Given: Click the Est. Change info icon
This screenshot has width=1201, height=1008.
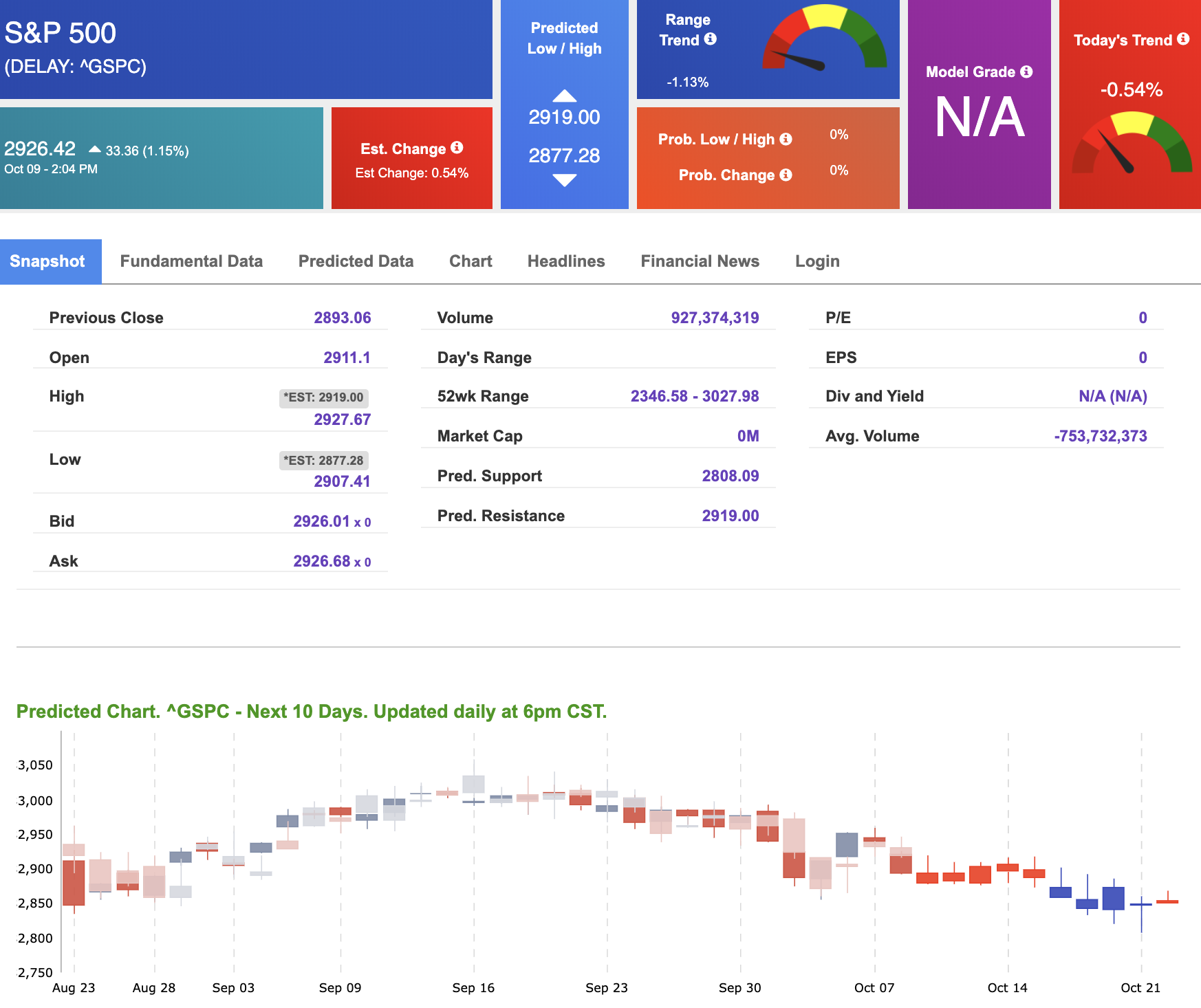Looking at the screenshot, I should point(457,147).
